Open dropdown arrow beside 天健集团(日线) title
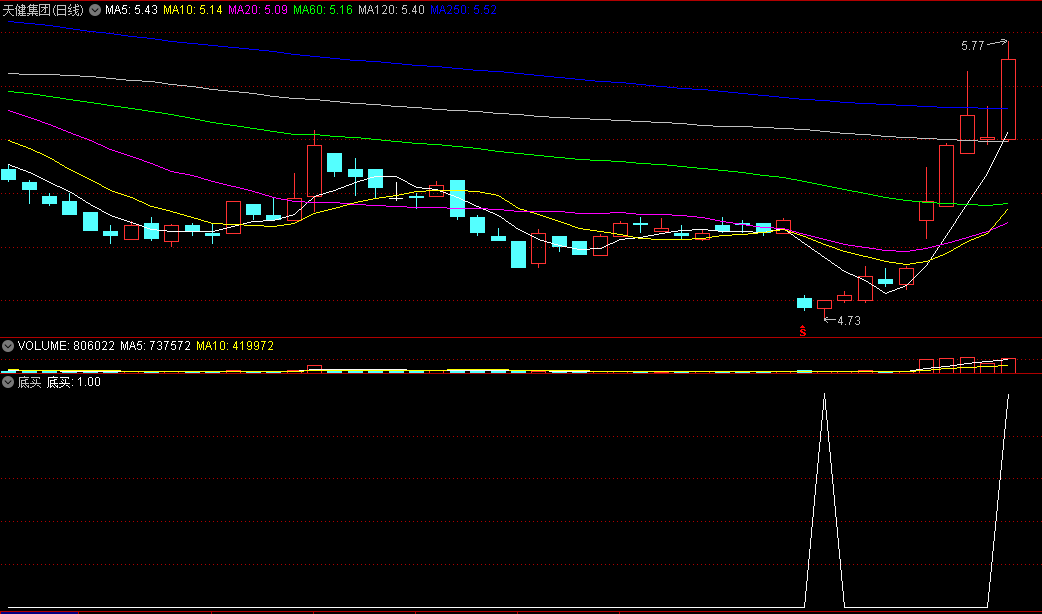Viewport: 1042px width, 614px height. pos(95,10)
